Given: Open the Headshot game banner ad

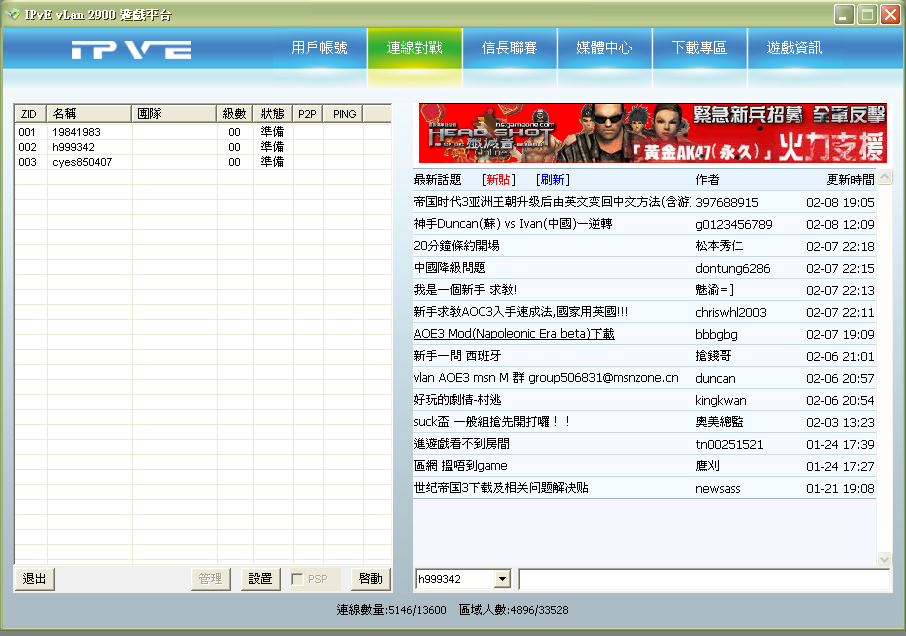Looking at the screenshot, I should 652,133.
